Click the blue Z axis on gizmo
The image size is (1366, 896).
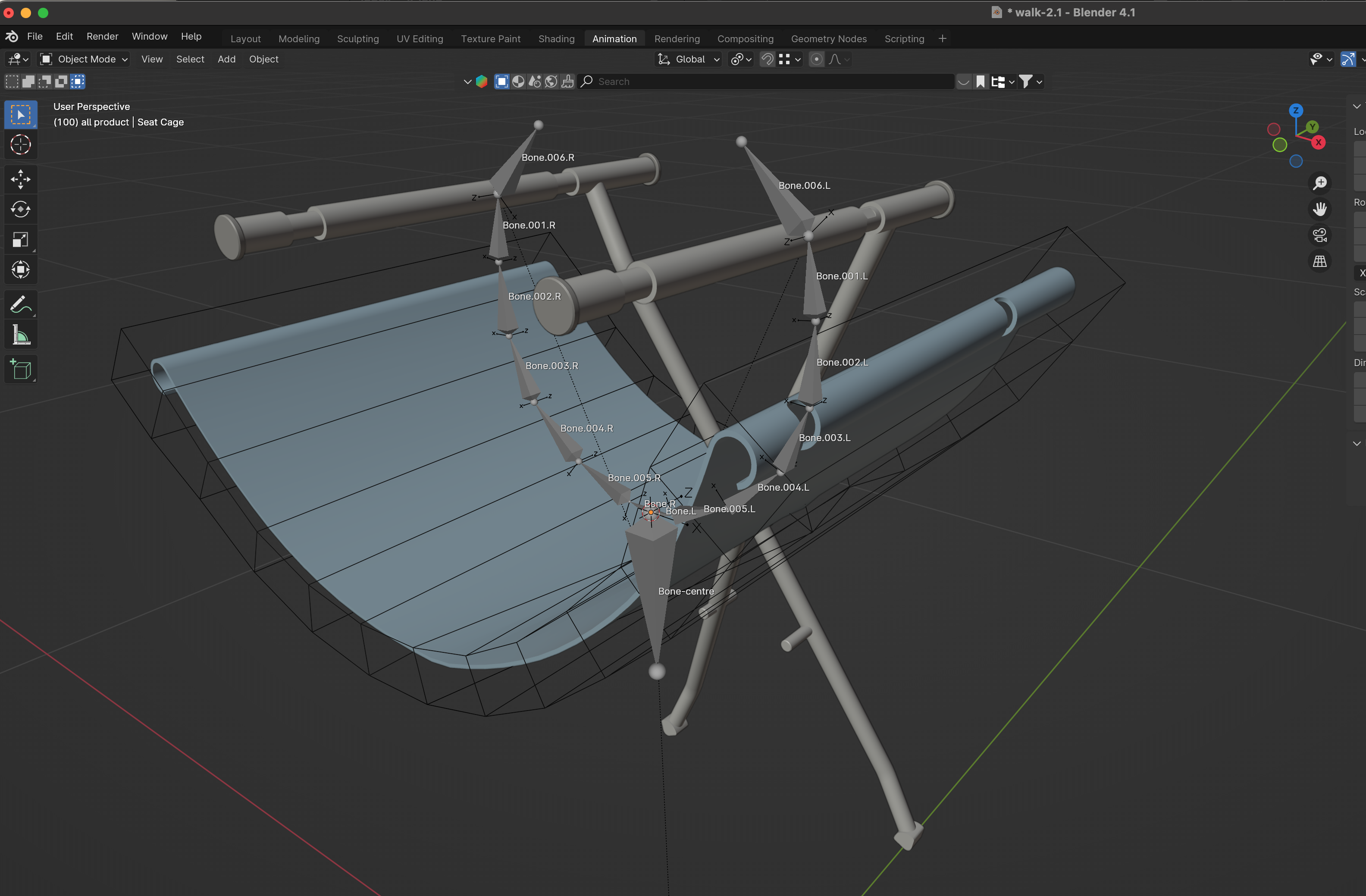click(1295, 111)
